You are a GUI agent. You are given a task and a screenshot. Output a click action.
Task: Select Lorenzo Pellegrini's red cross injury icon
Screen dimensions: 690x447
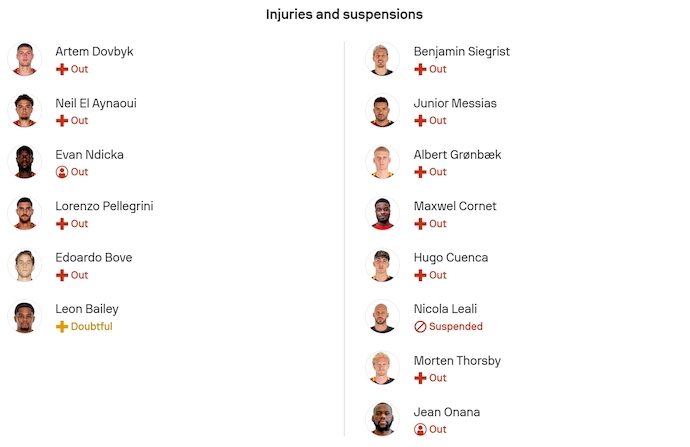point(62,224)
